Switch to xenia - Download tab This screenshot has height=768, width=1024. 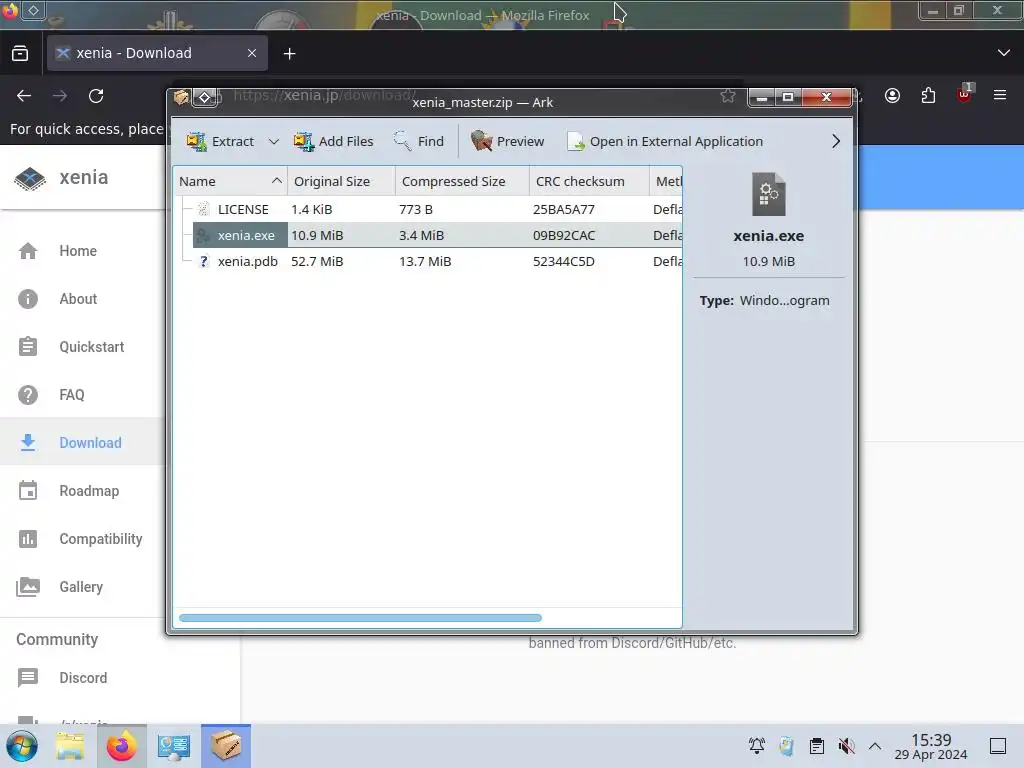click(x=157, y=54)
